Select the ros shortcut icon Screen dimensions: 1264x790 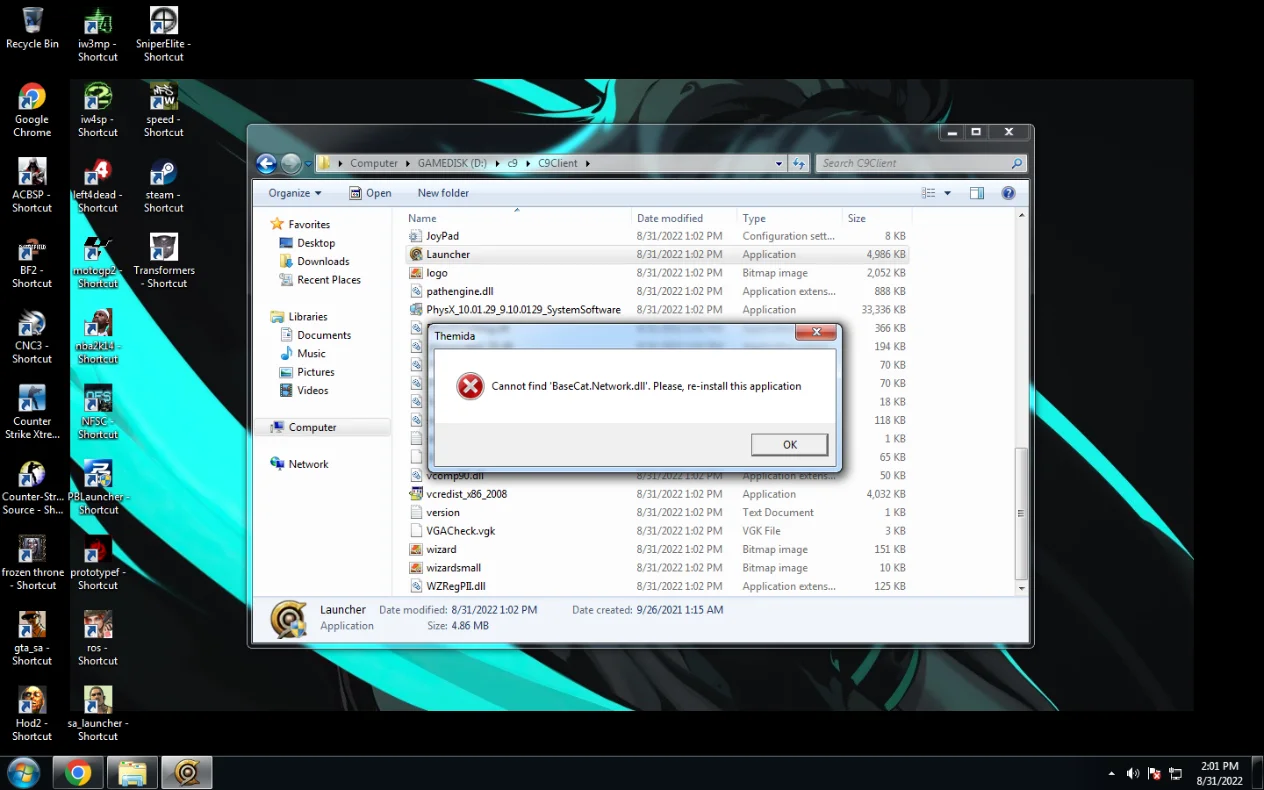click(x=98, y=639)
